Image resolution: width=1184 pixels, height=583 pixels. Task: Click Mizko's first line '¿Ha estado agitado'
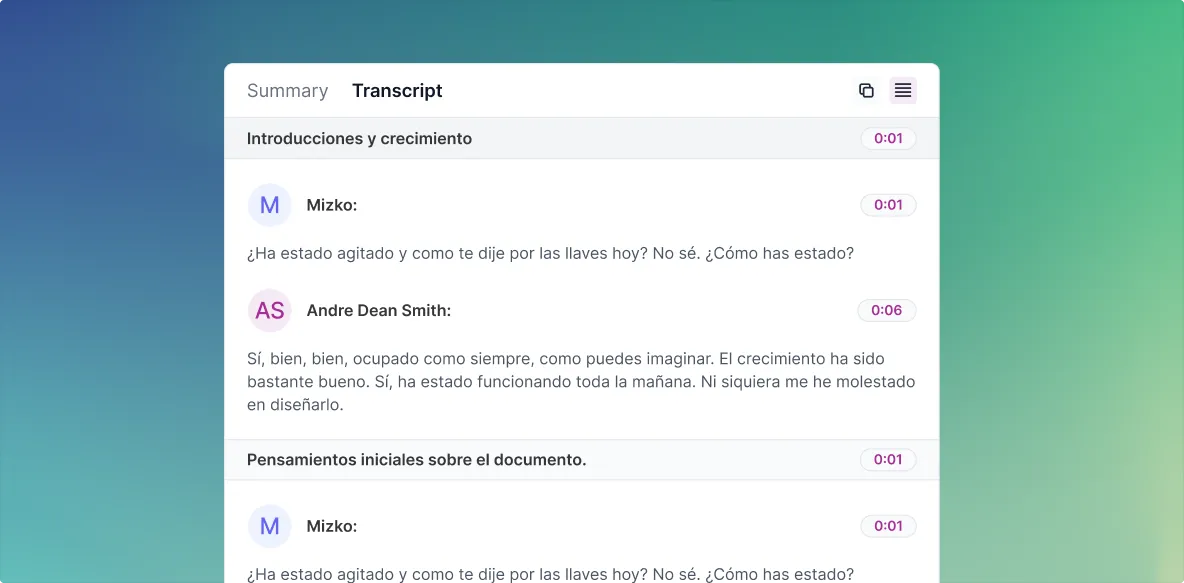[x=550, y=253]
